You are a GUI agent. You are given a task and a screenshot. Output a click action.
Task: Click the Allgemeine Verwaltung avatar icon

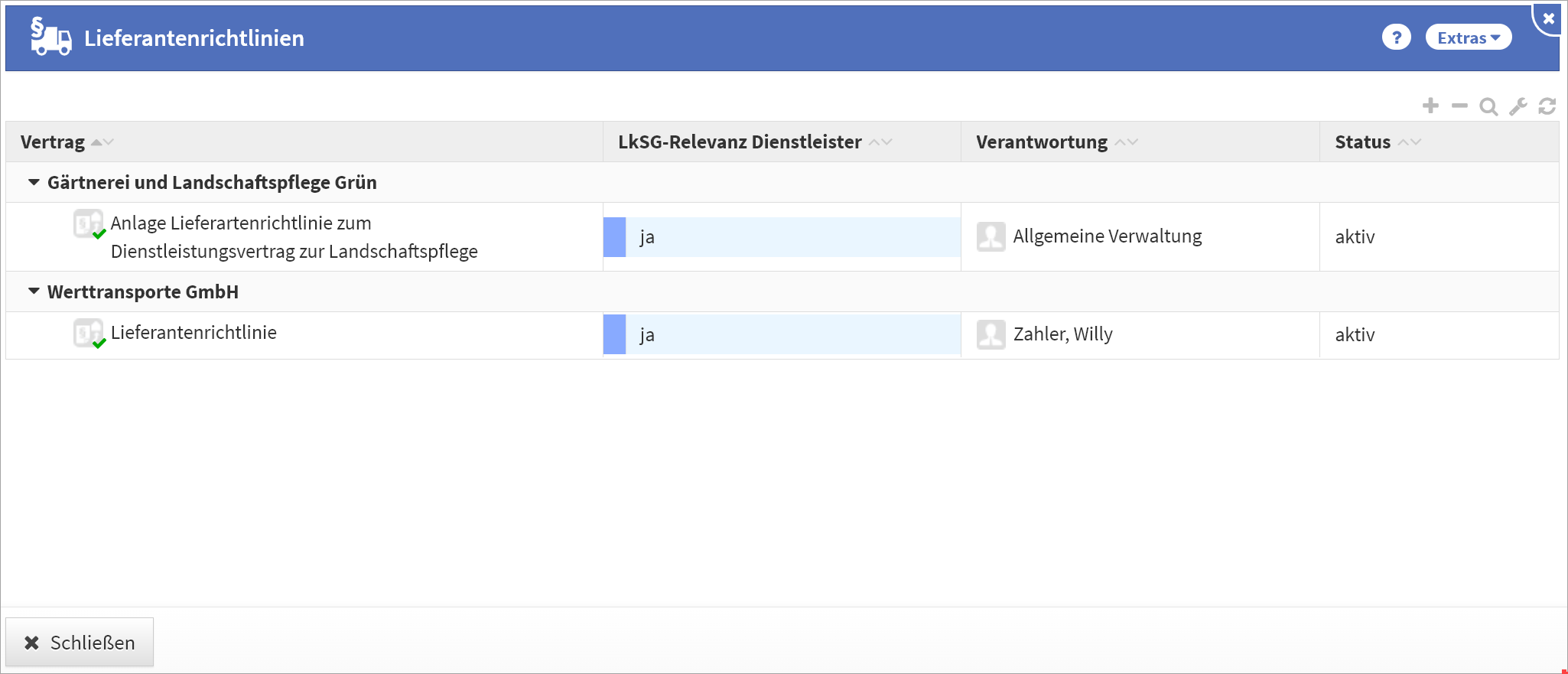coord(991,236)
